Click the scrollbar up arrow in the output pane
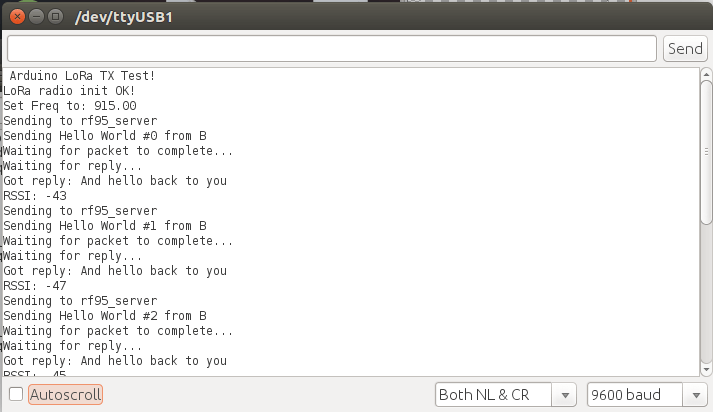This screenshot has width=713, height=412. (x=706, y=74)
